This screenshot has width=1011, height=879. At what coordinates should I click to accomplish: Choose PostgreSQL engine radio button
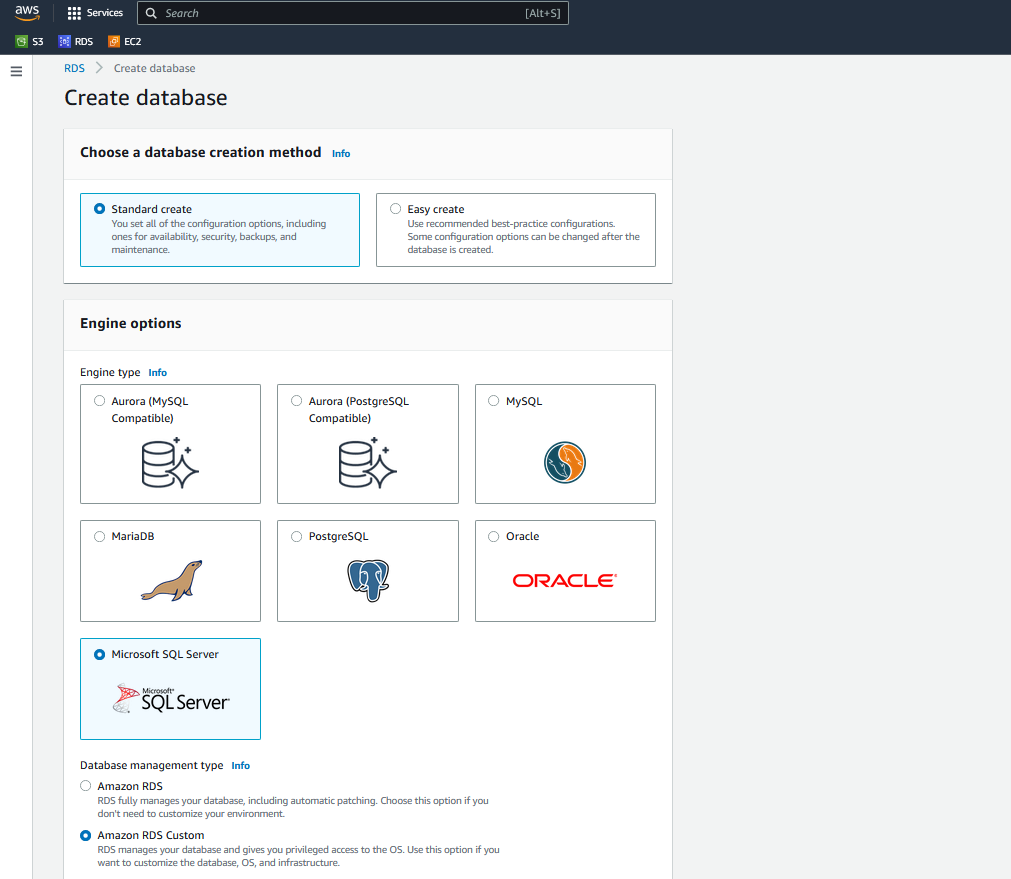tap(297, 536)
